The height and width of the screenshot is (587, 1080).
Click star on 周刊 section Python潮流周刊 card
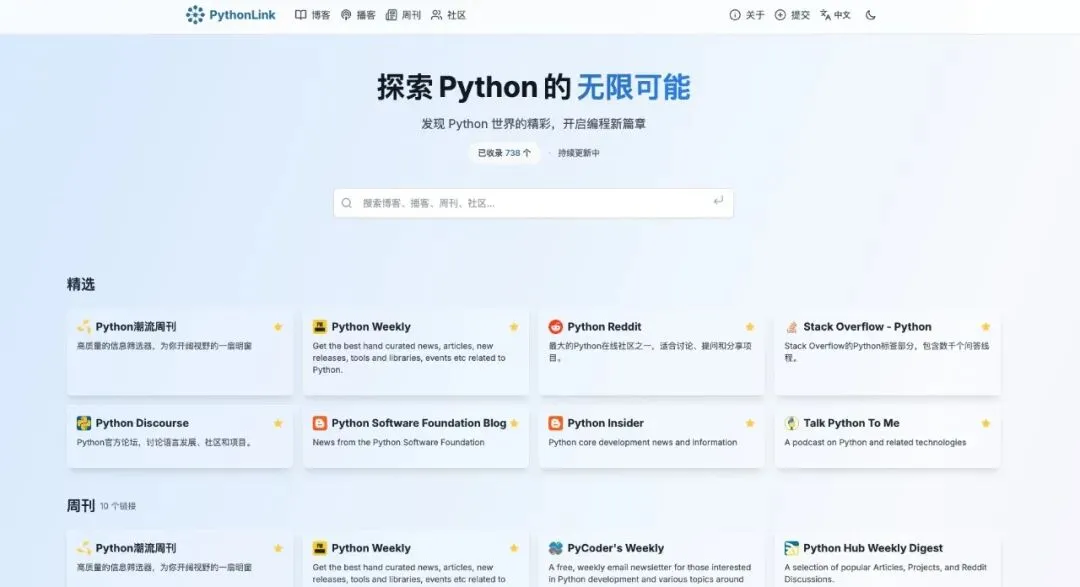(x=278, y=548)
